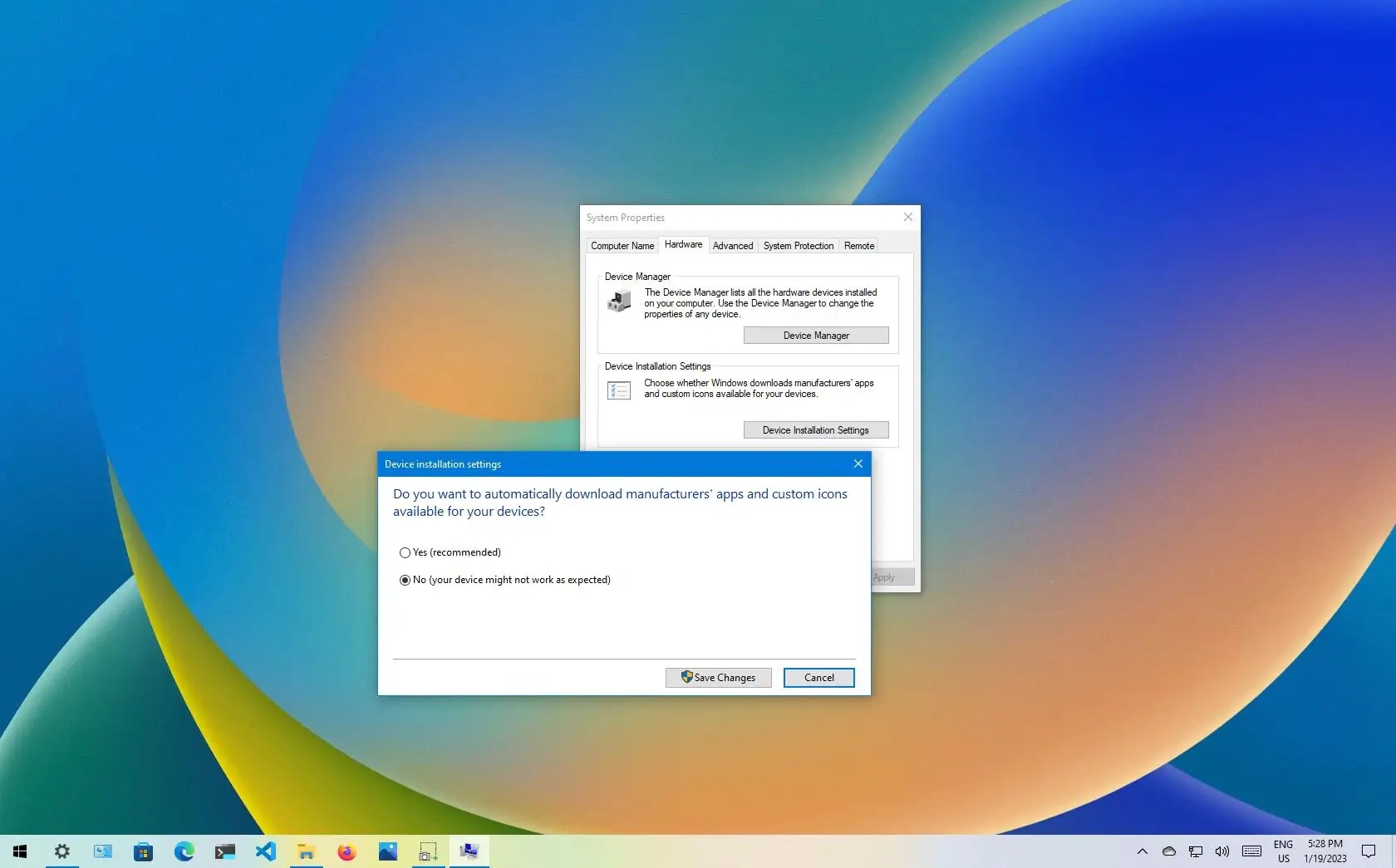Select No, device might not work as expected

405,580
